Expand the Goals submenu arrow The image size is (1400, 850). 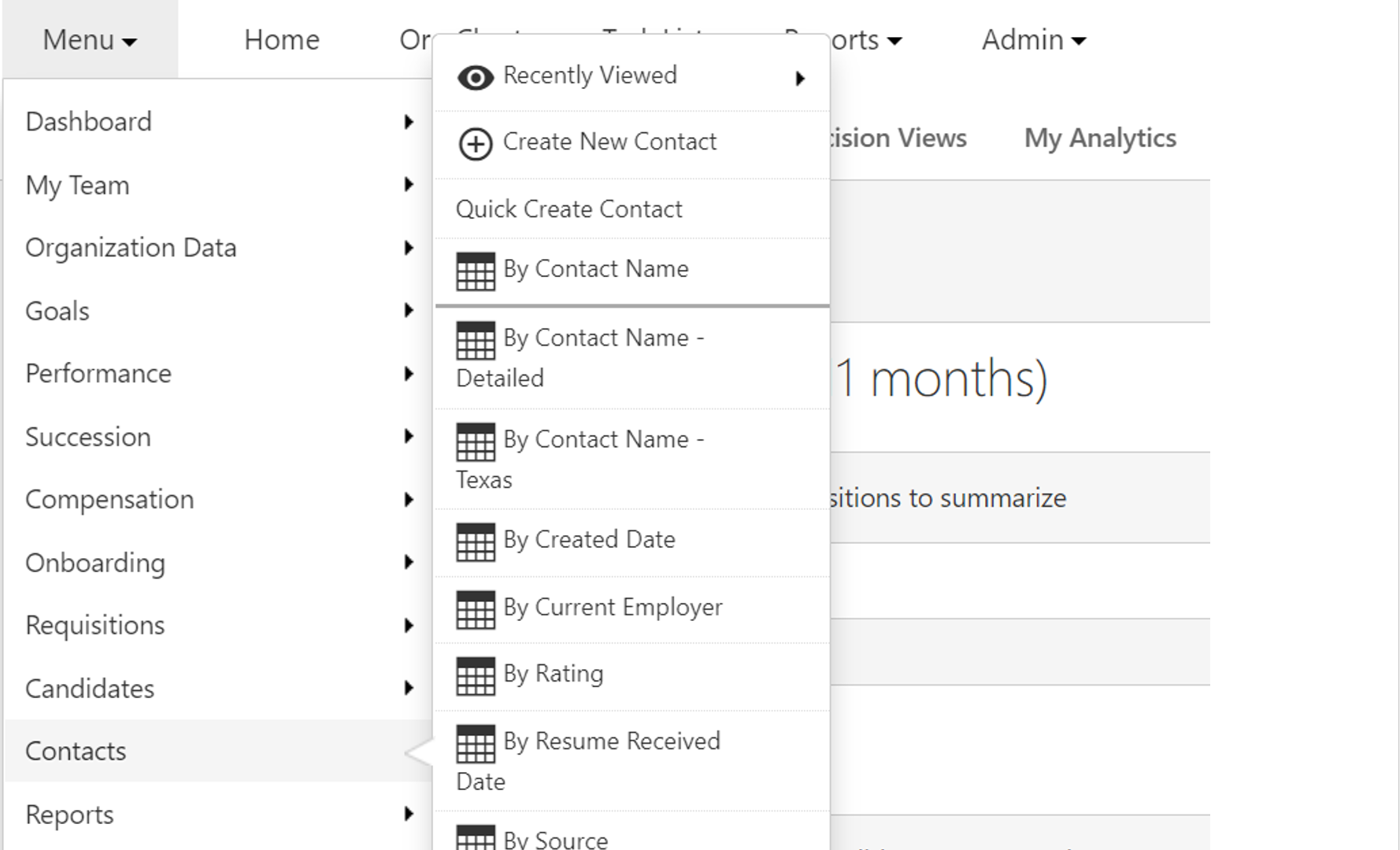click(x=409, y=311)
